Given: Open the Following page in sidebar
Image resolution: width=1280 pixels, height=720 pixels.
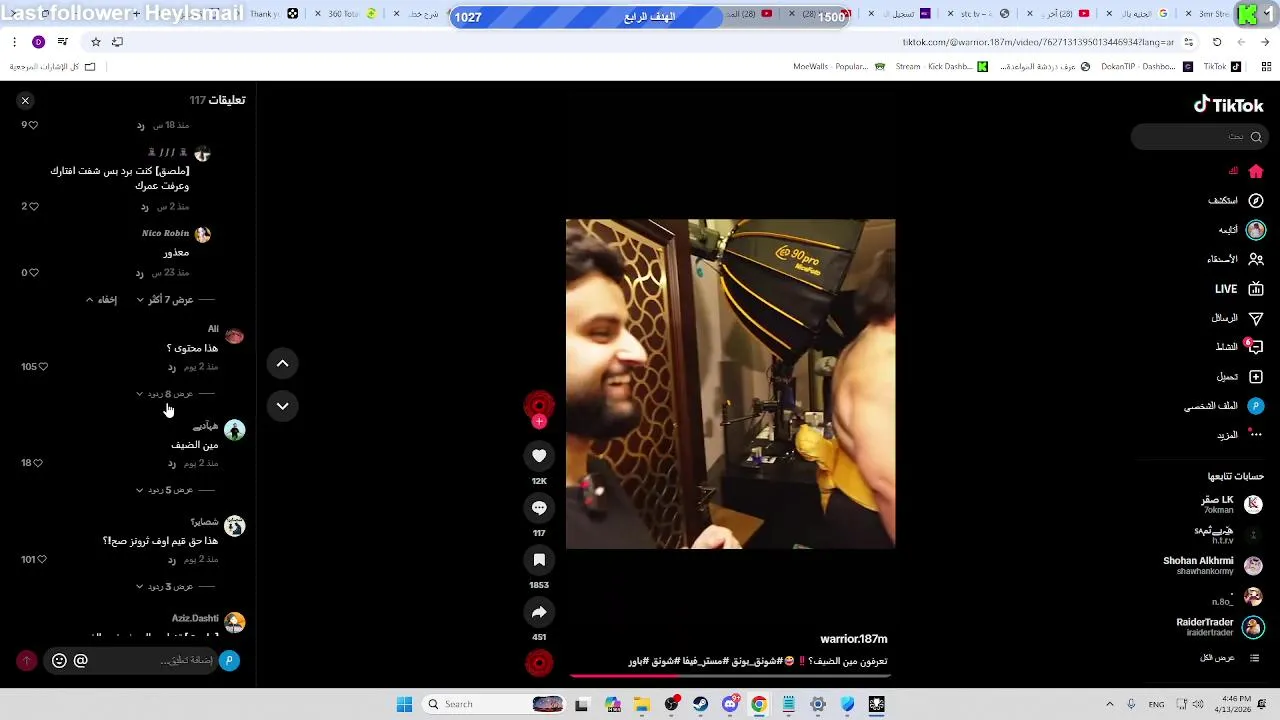Looking at the screenshot, I should [1241, 229].
